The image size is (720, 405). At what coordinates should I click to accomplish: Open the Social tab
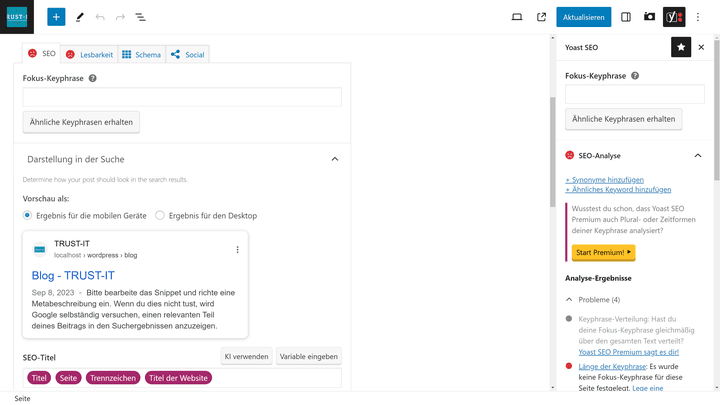pyautogui.click(x=187, y=55)
